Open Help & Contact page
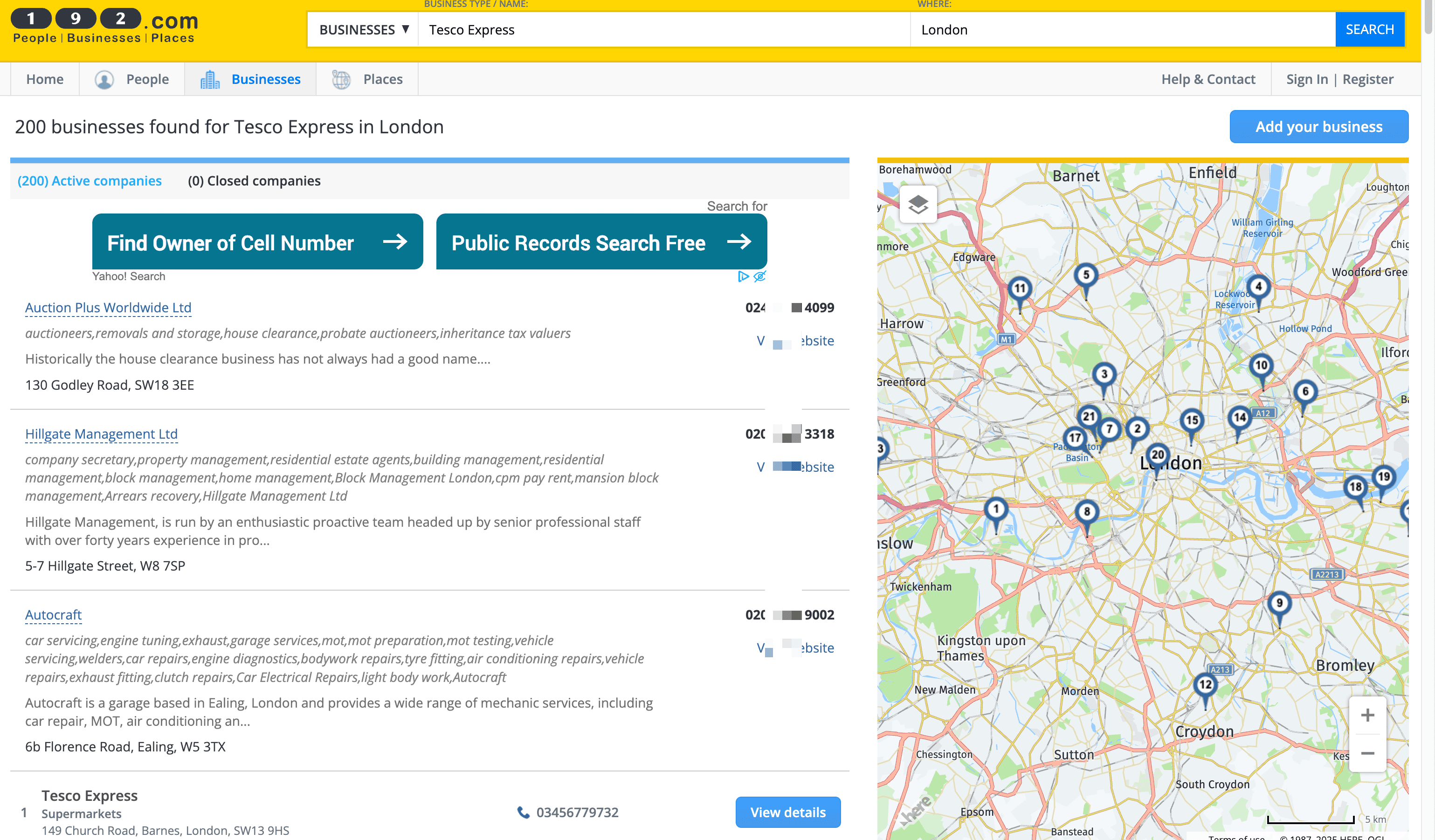Viewport: 1435px width, 840px height. tap(1208, 79)
